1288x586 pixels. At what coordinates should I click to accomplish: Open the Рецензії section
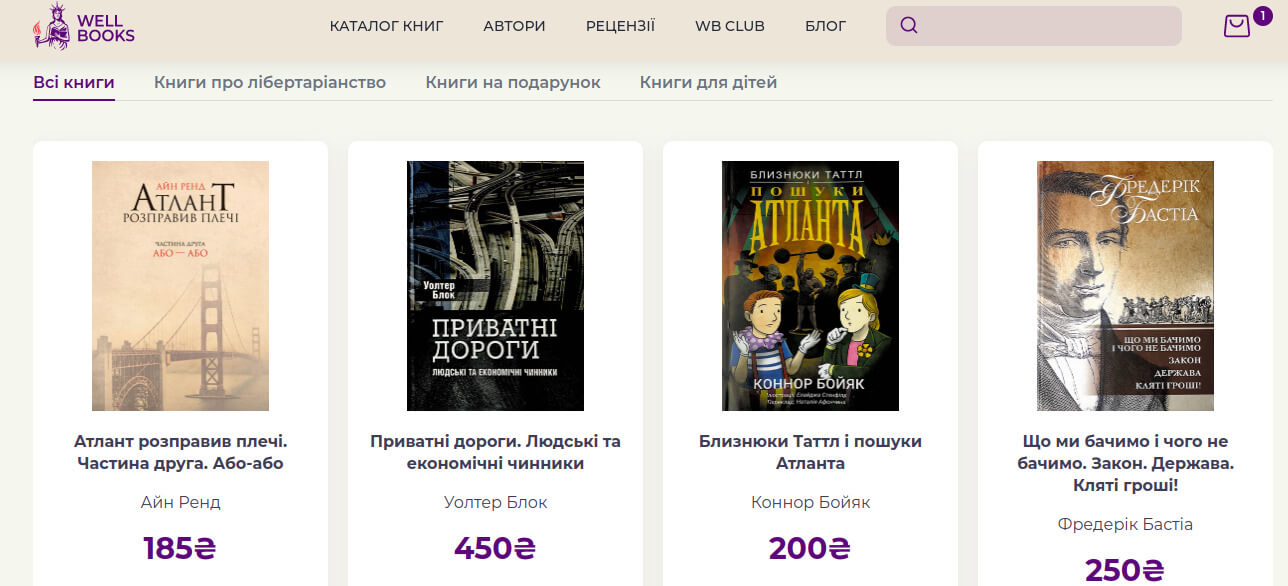[x=620, y=26]
